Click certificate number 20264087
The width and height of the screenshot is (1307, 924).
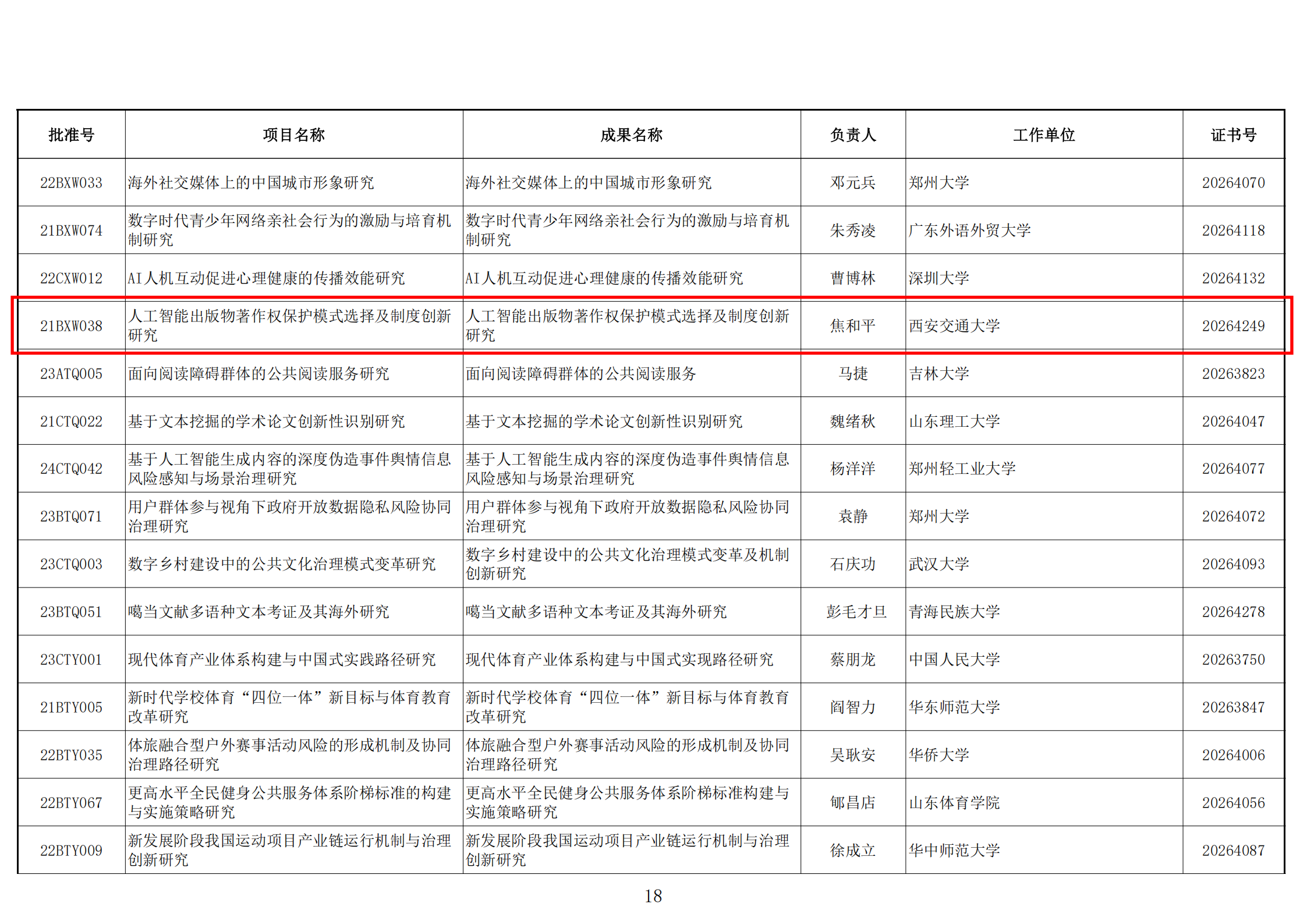click(1234, 851)
